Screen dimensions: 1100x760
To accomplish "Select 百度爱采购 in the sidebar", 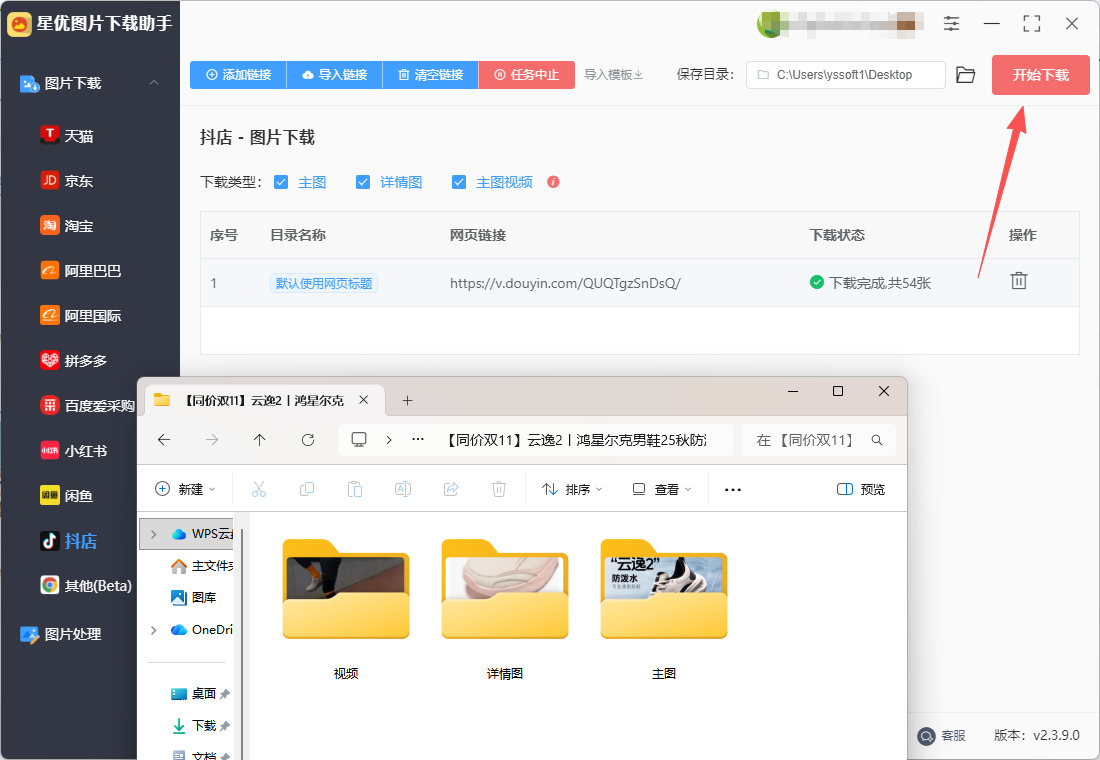I will pos(87,405).
